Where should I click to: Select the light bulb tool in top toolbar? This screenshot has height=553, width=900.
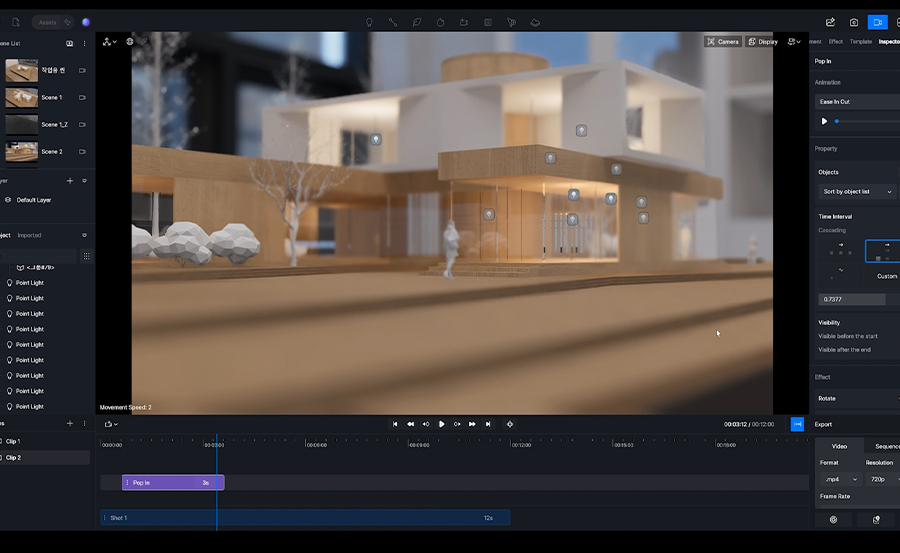(x=369, y=22)
